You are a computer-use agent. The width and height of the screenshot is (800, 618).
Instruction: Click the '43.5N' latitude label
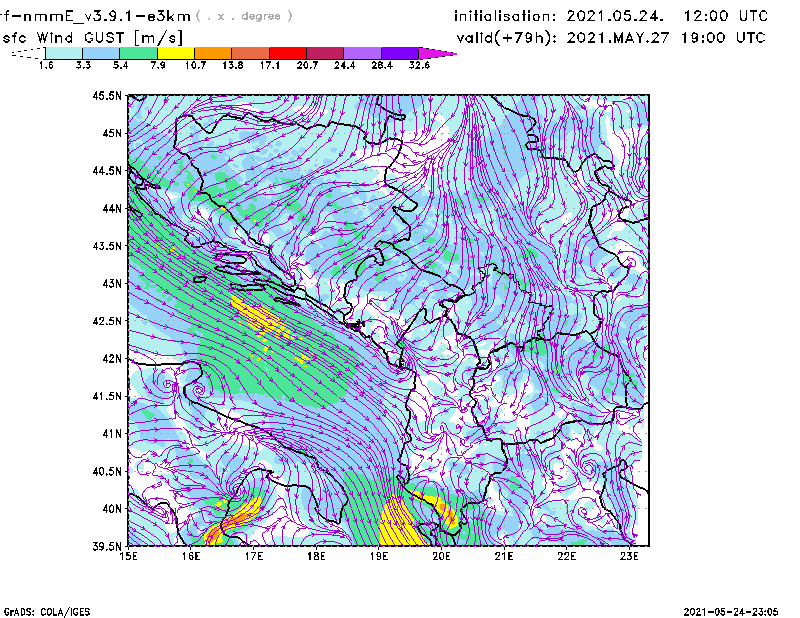coord(108,246)
